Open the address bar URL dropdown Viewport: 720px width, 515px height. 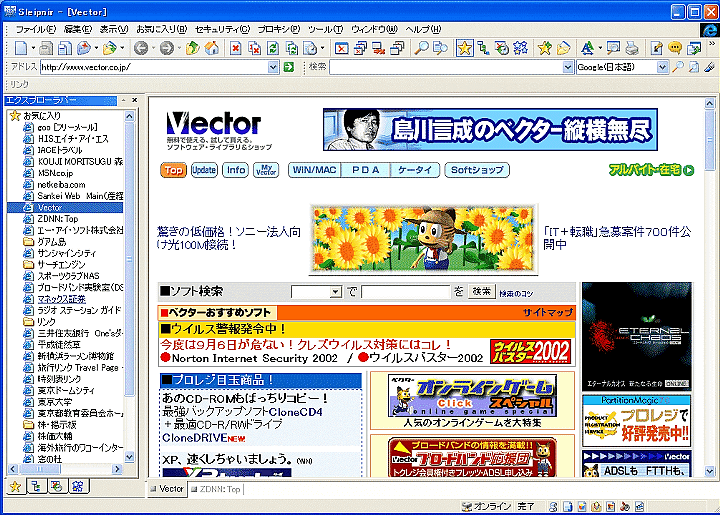pos(273,67)
